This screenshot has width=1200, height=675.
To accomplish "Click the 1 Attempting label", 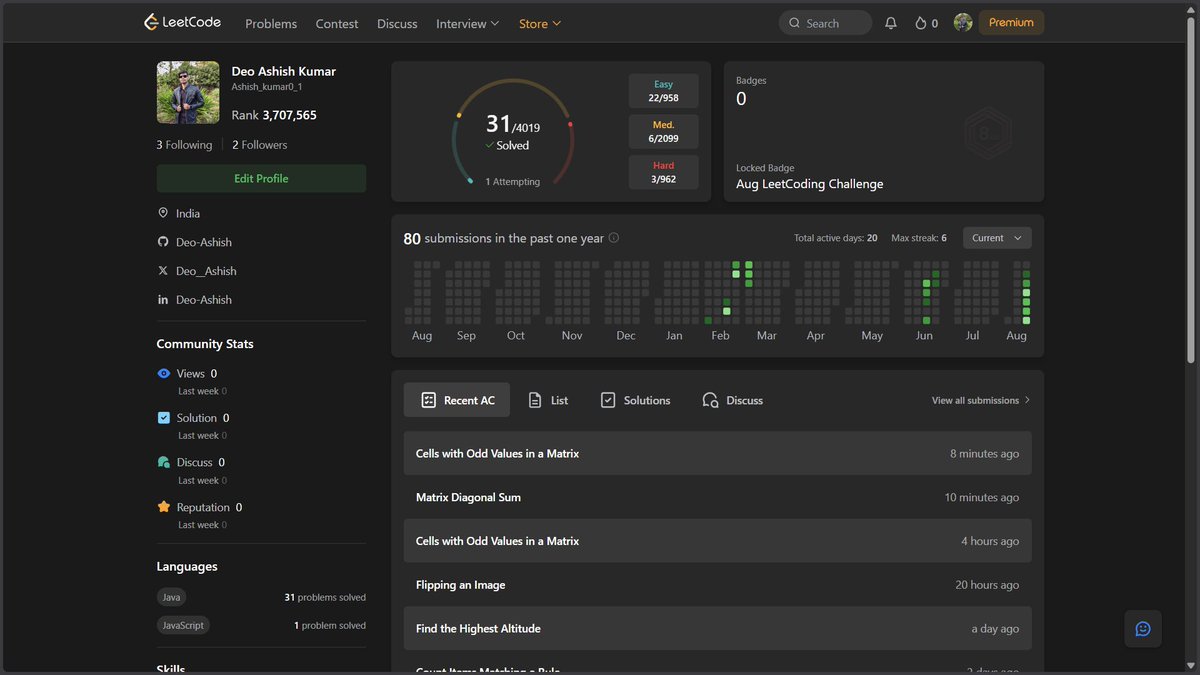I will [513, 182].
